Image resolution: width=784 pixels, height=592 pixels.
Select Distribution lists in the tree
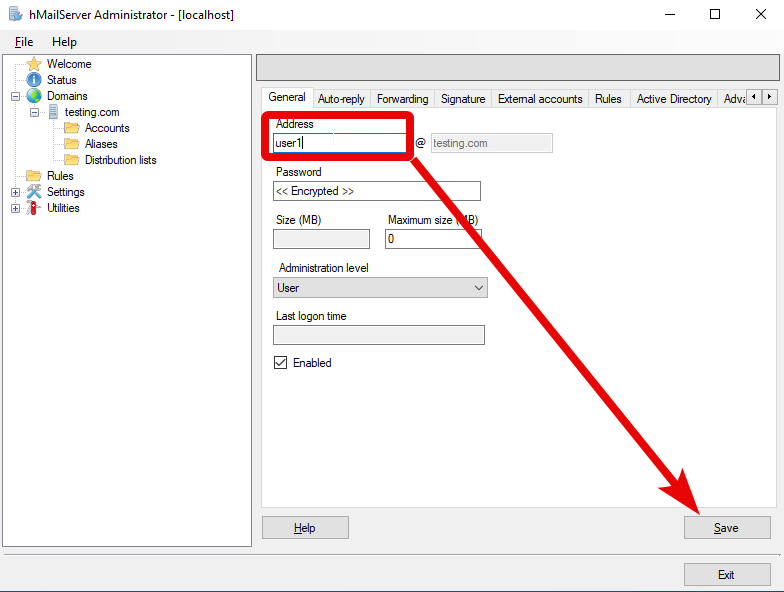click(120, 160)
